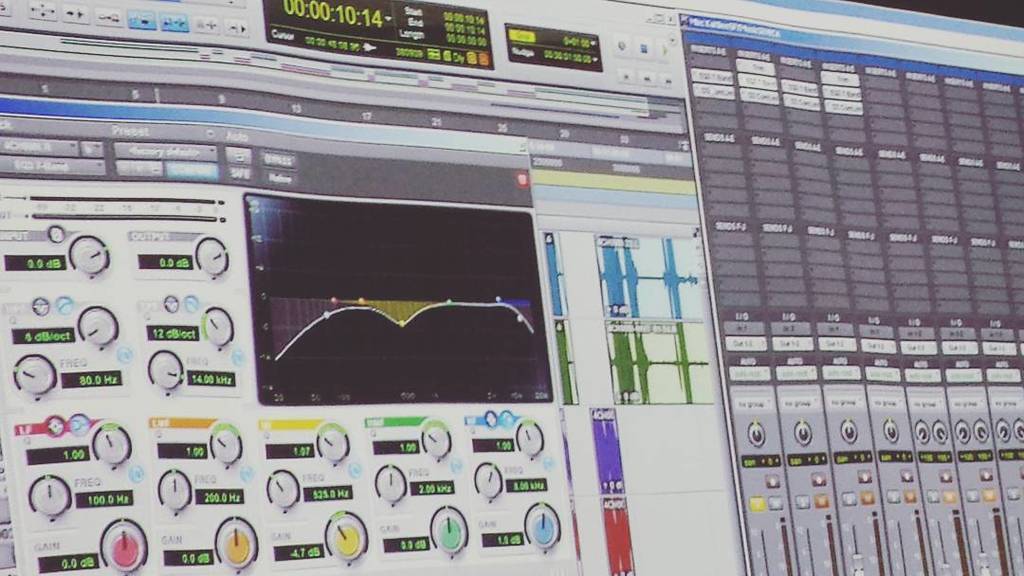Toggle the MF band enable button
The width and height of the screenshot is (1024, 576).
click(x=355, y=469)
